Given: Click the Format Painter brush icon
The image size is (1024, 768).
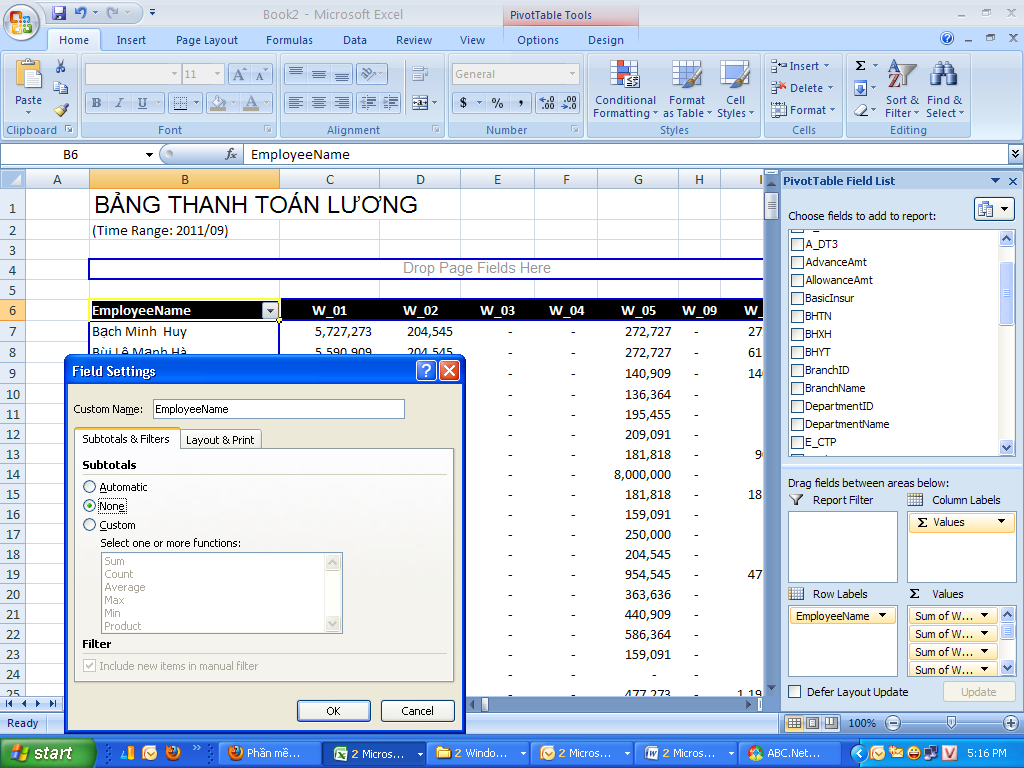Looking at the screenshot, I should point(61,110).
